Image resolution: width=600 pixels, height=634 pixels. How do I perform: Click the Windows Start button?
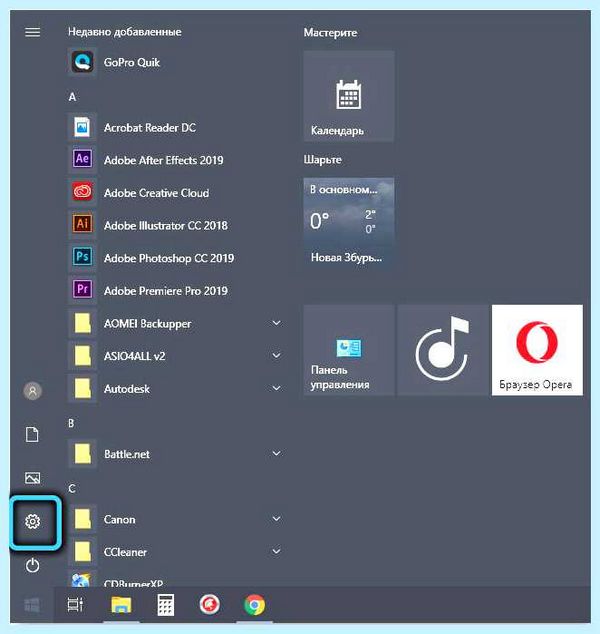[32, 605]
